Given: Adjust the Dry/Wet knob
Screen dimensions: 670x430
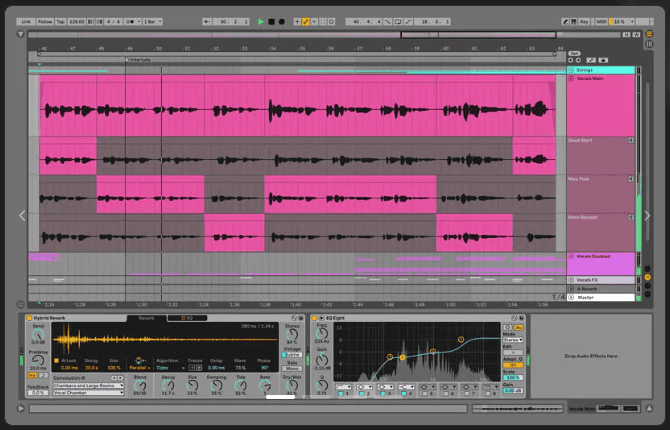Looking at the screenshot, I should pyautogui.click(x=292, y=385).
